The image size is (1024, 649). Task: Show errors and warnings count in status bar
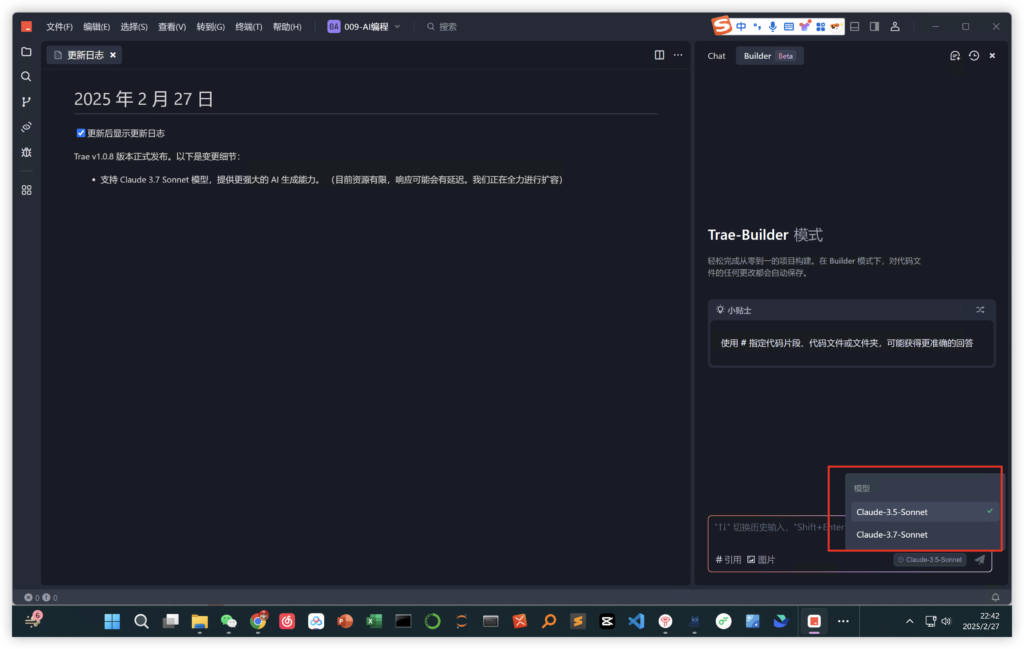40,597
